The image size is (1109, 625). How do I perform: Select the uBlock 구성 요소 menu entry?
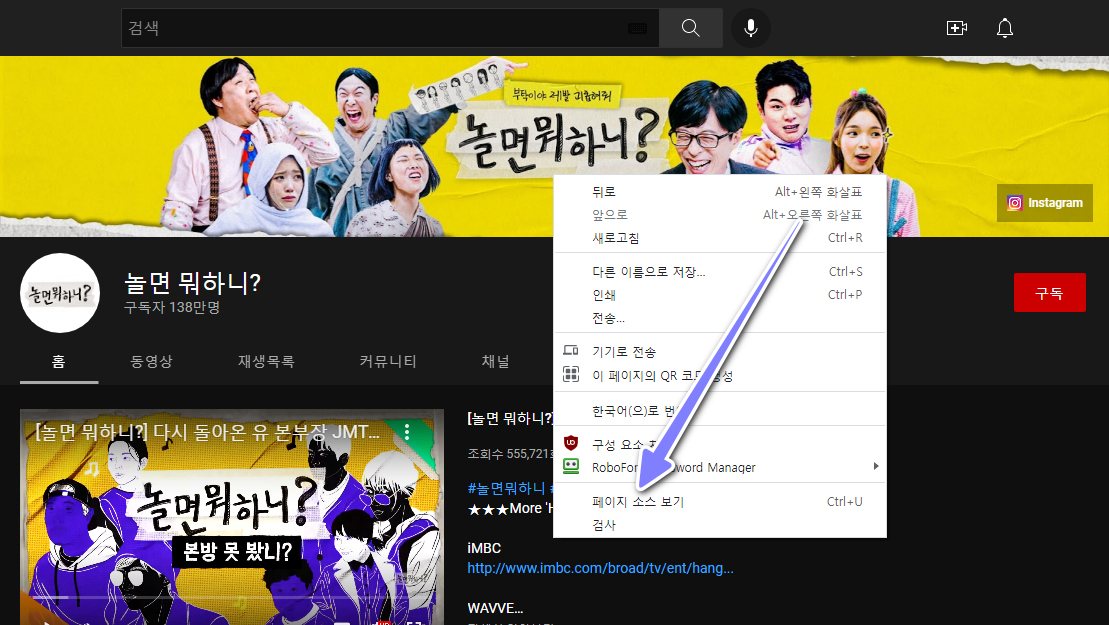[x=719, y=444]
